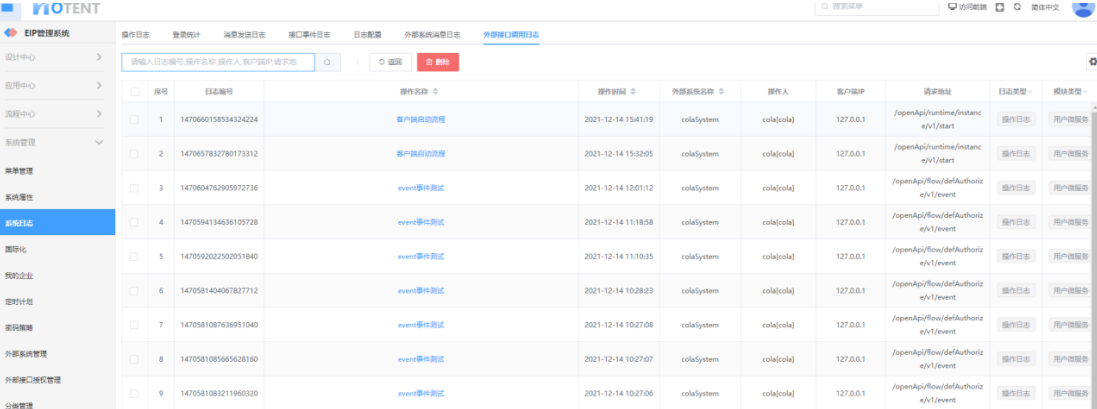
Task: Click the 访问前端 monitor icon
Action: tap(952, 7)
